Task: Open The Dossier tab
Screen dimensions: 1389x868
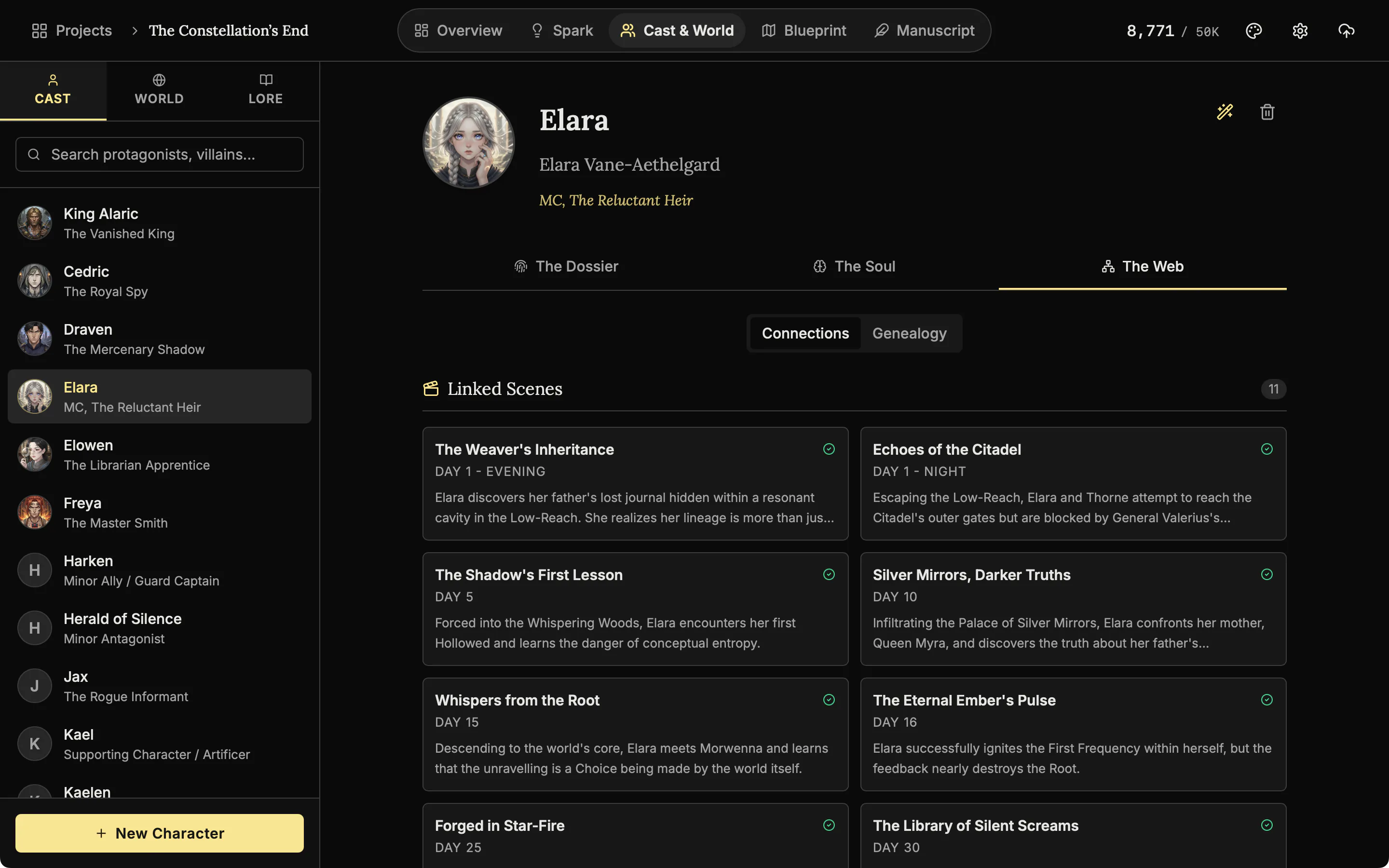Action: 566,266
